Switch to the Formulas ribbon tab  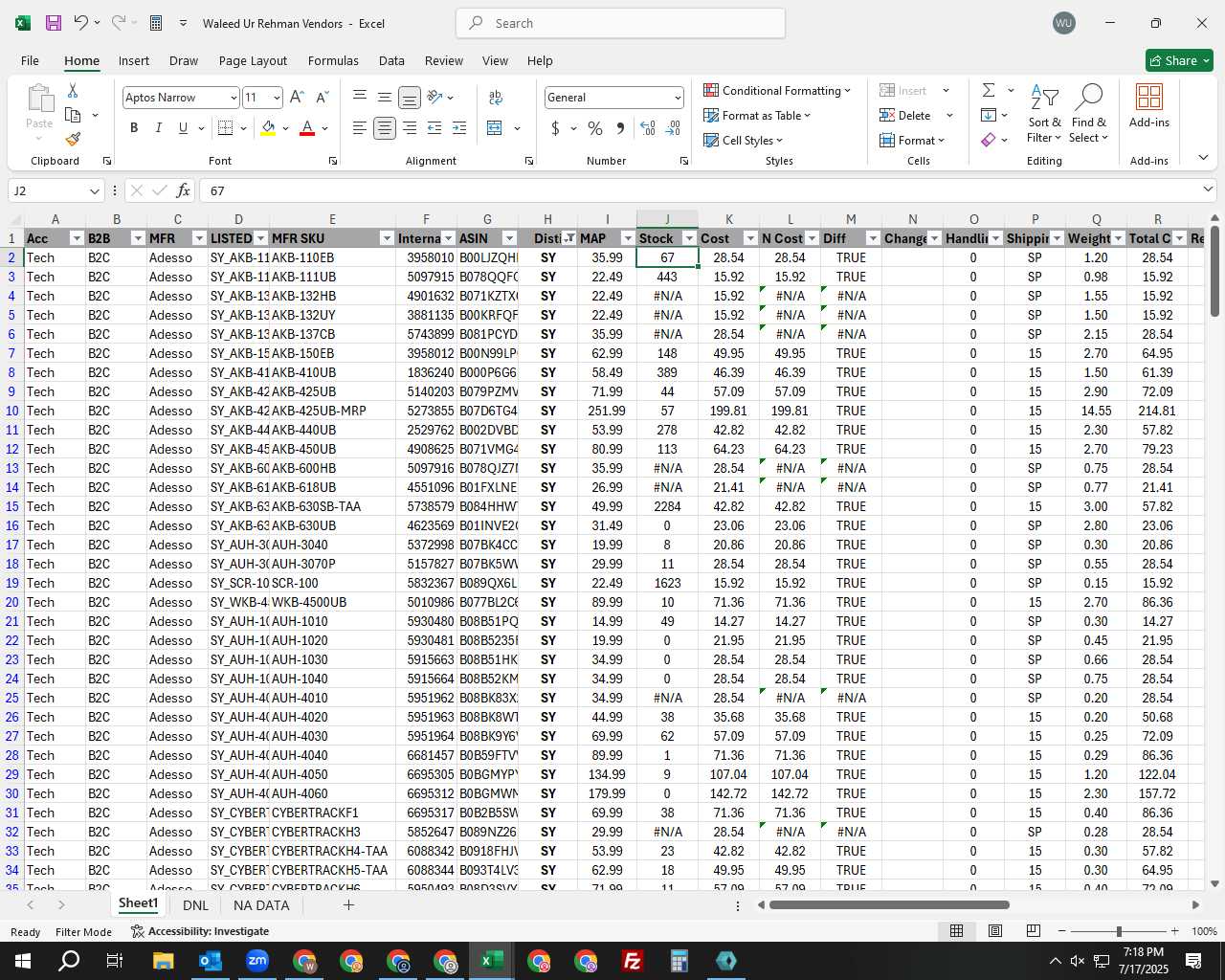[333, 60]
